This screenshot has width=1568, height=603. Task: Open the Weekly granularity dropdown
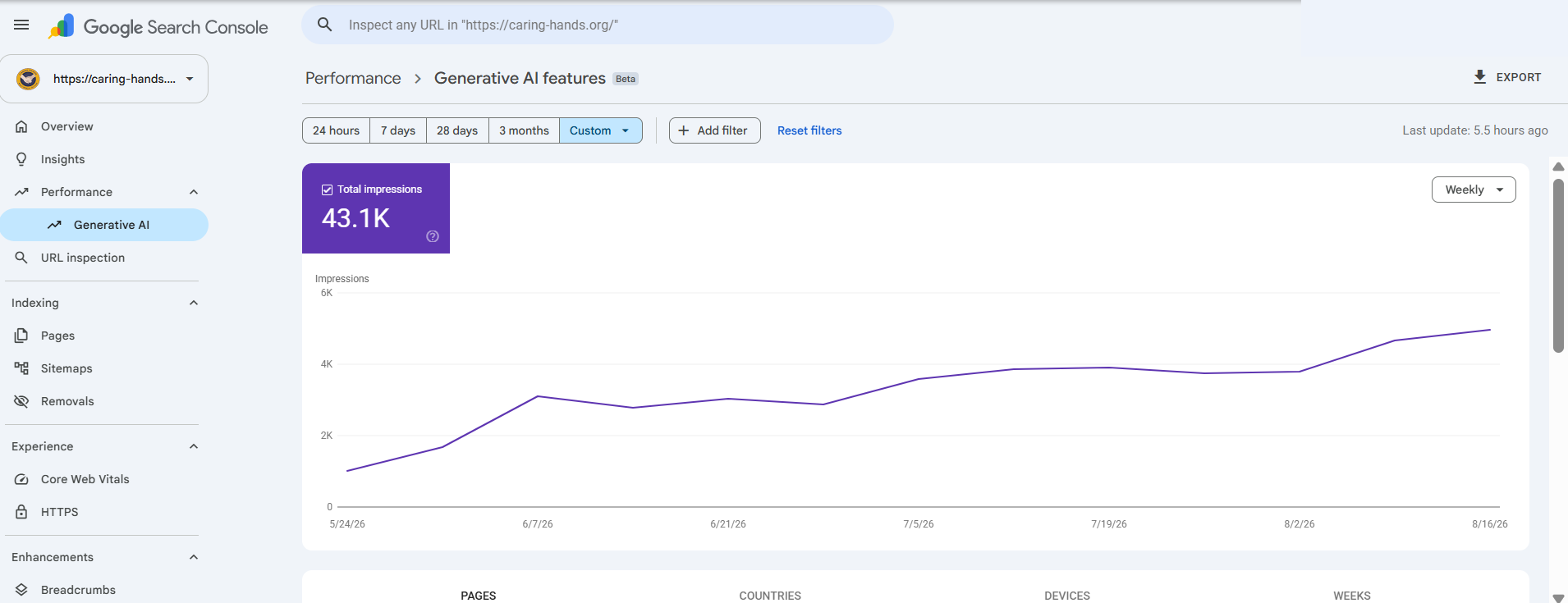click(x=1474, y=190)
